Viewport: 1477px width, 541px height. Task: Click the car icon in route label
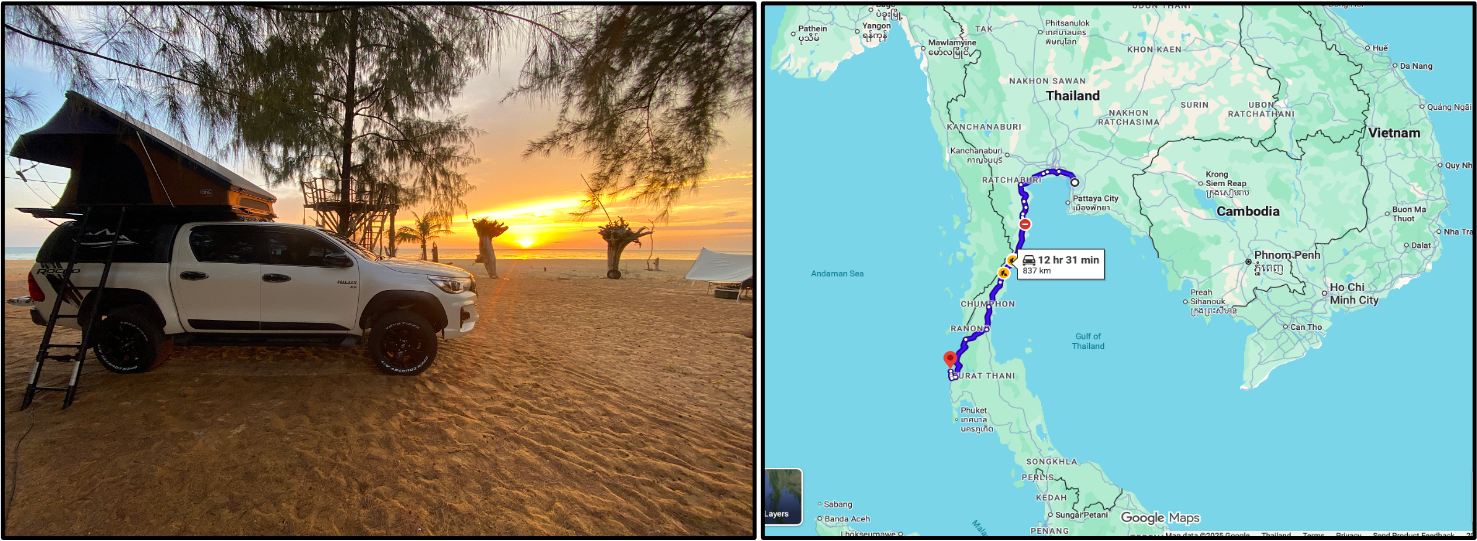[1028, 260]
